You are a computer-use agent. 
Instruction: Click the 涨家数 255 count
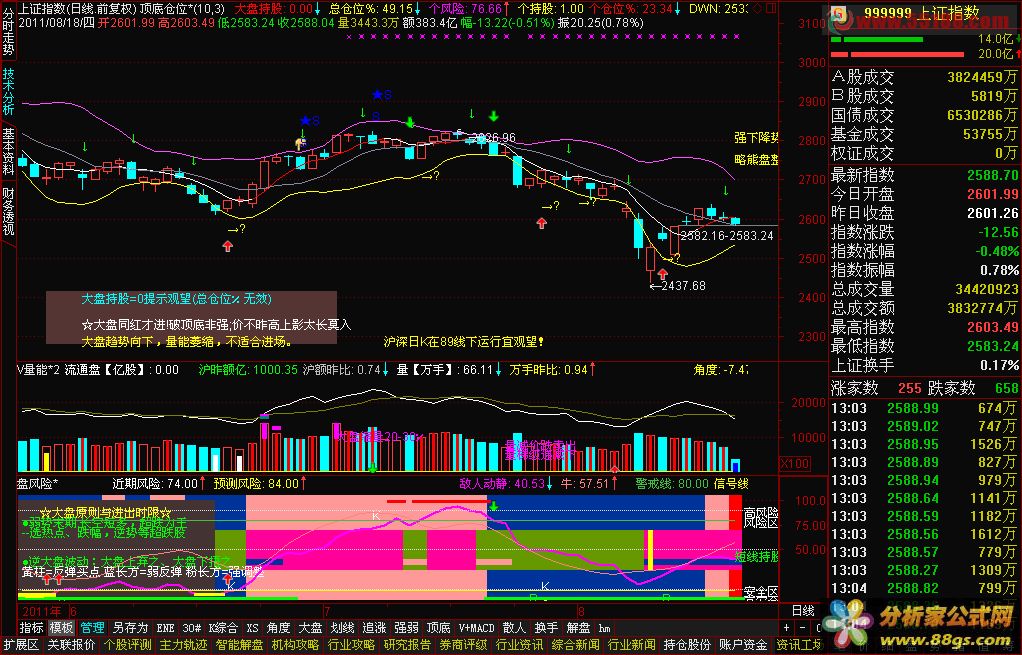(x=909, y=388)
